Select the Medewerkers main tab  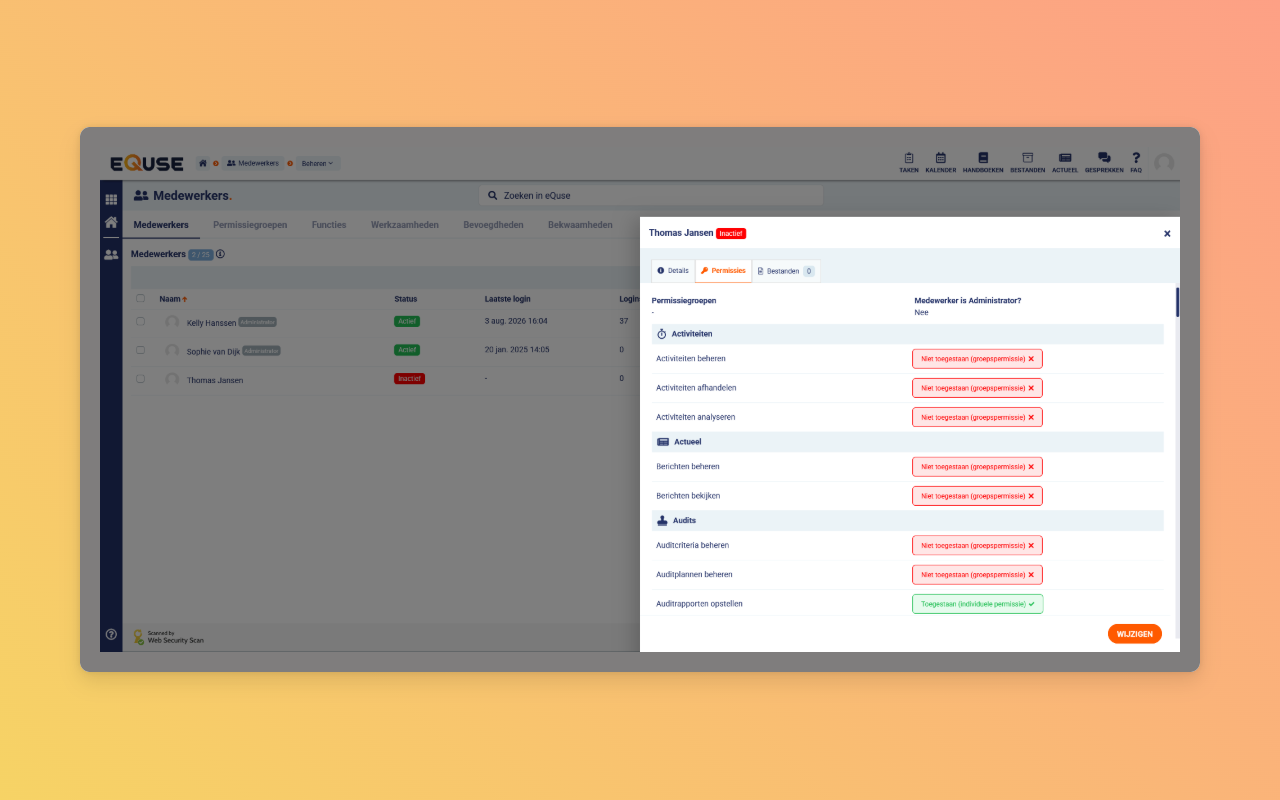tap(161, 225)
